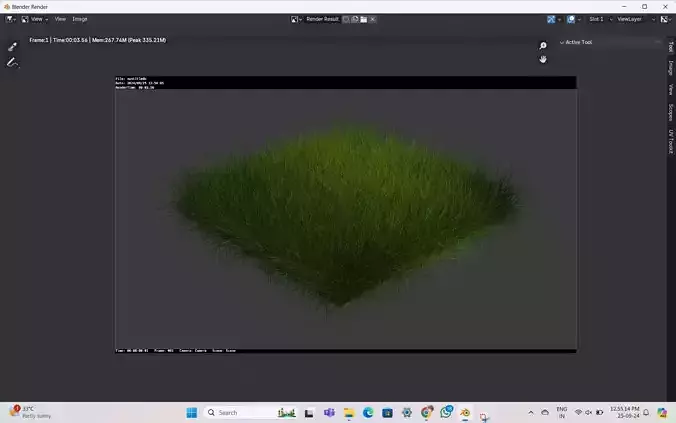Unlink Render Result with X icon

[x=373, y=19]
